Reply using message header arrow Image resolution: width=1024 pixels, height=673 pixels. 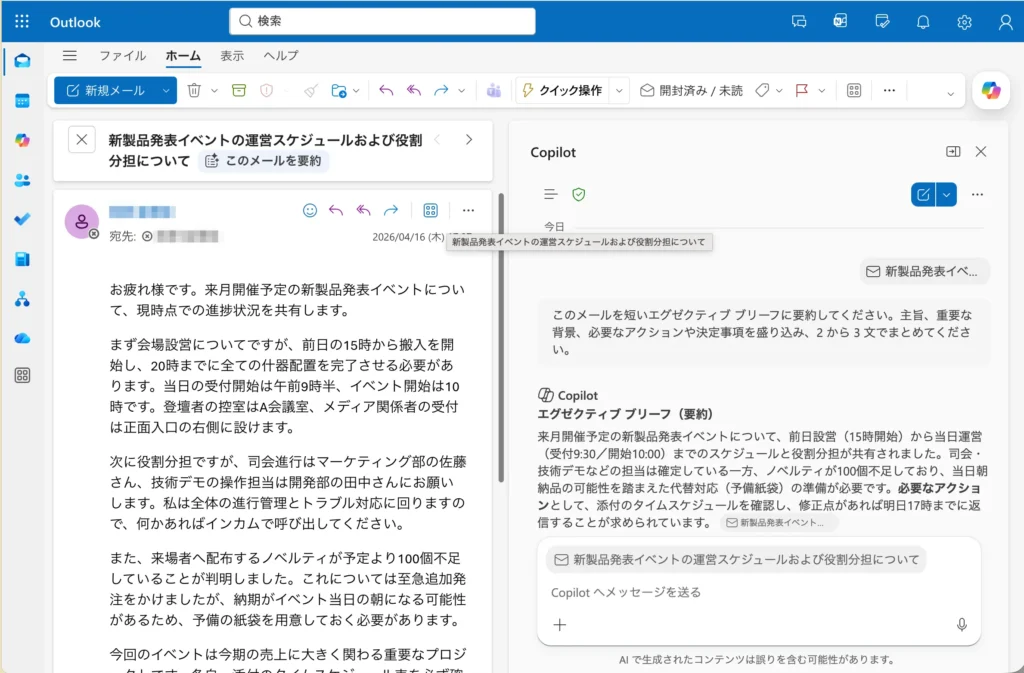(x=336, y=210)
